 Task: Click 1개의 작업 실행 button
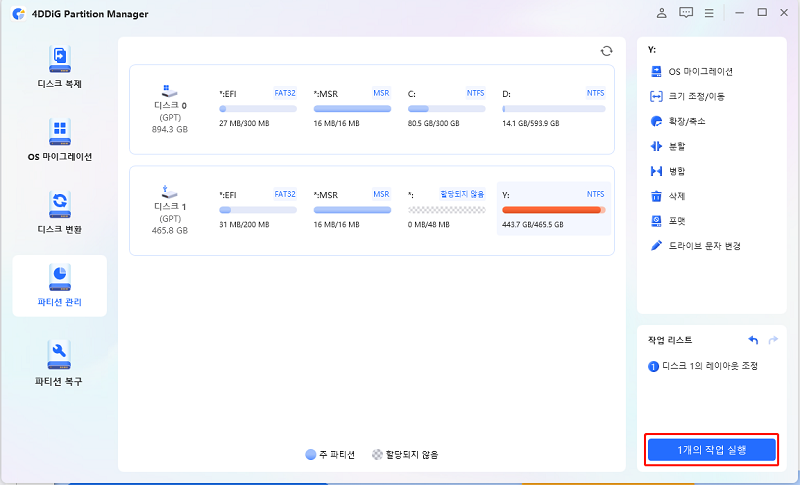[x=711, y=450]
